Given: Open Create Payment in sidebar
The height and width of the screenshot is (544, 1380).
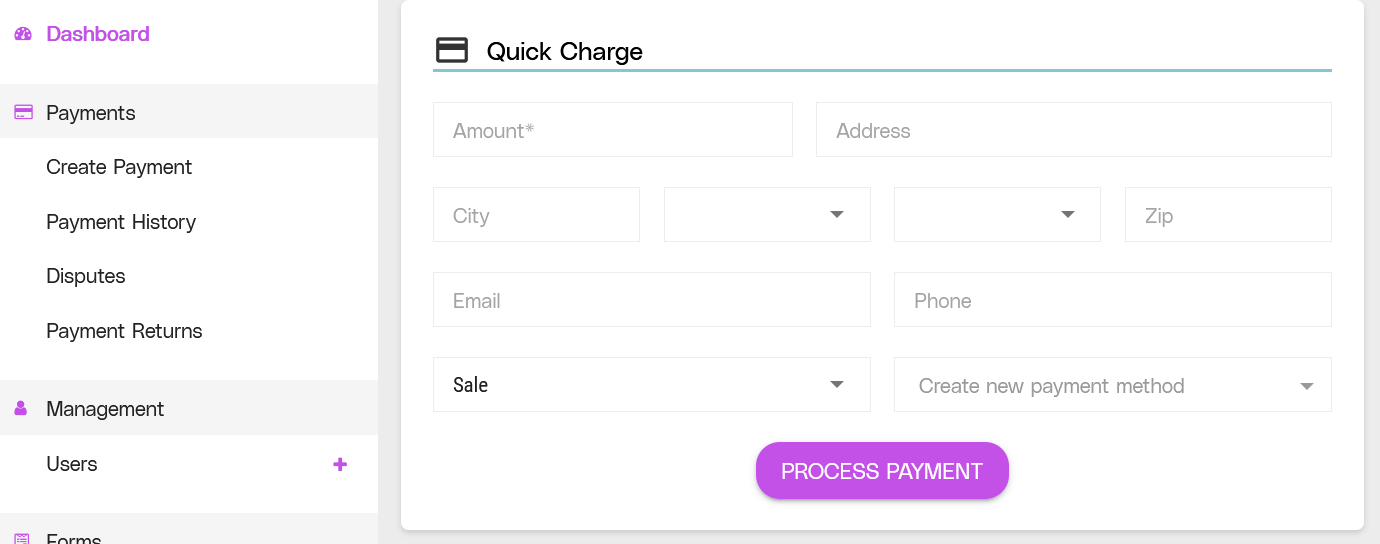Looking at the screenshot, I should tap(119, 167).
